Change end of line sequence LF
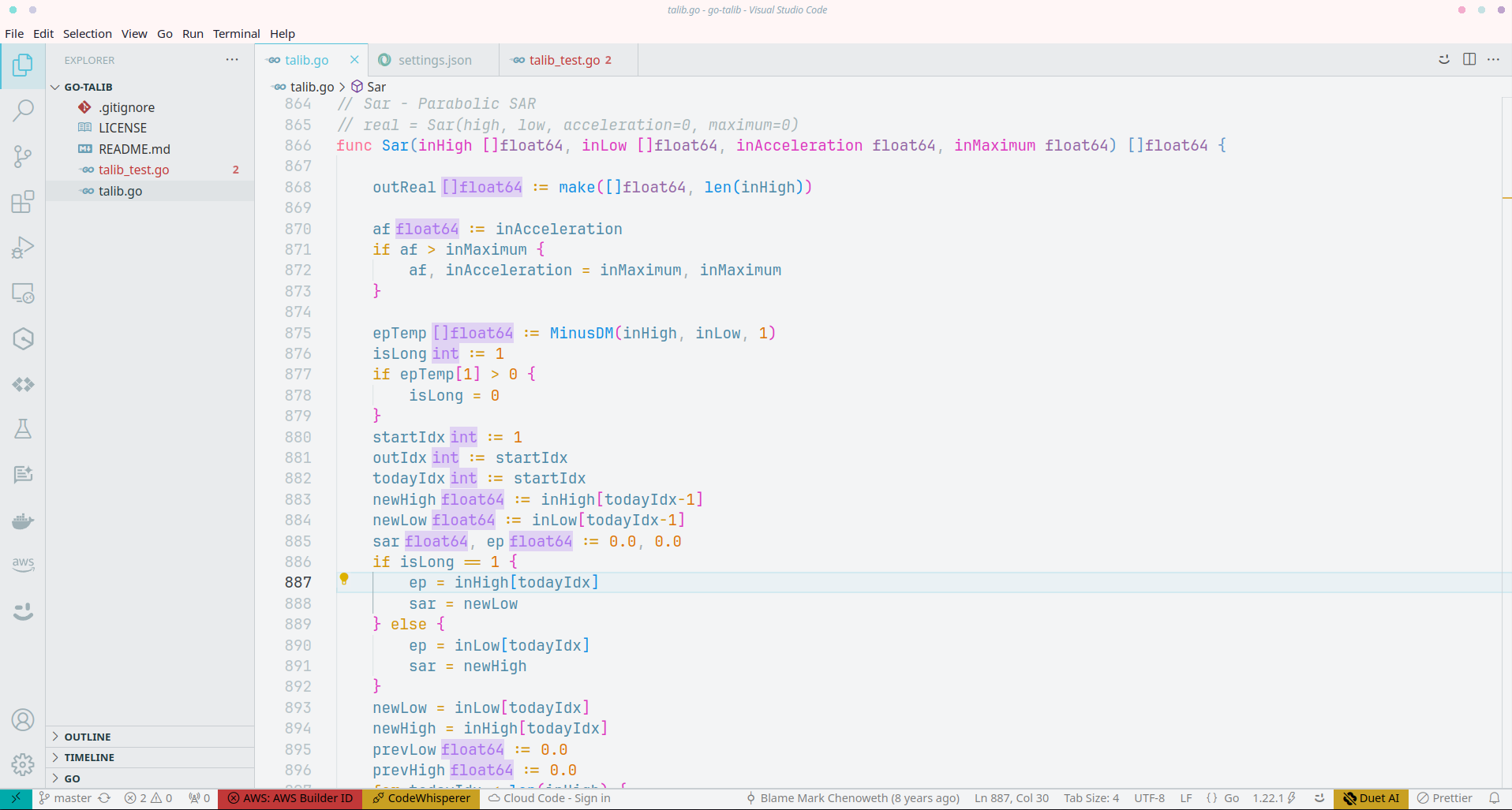This screenshot has width=1512, height=810. click(1186, 798)
